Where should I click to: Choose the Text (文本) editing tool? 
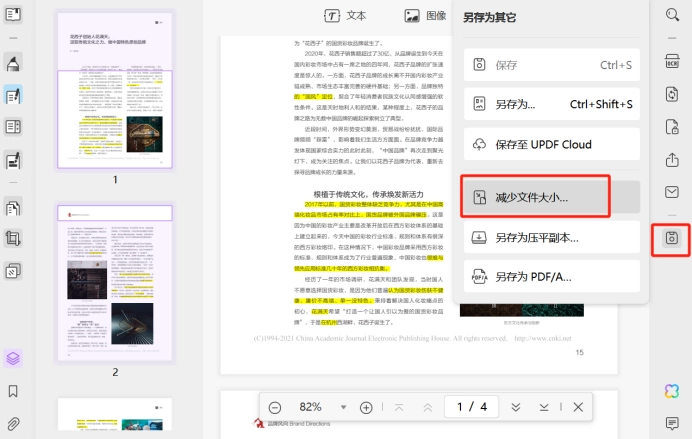point(345,15)
